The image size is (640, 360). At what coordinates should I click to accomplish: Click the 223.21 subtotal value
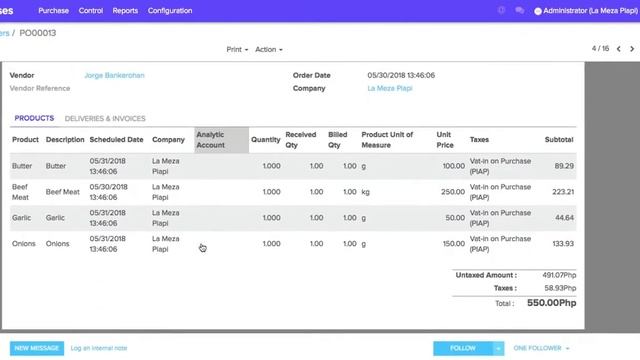click(x=563, y=192)
